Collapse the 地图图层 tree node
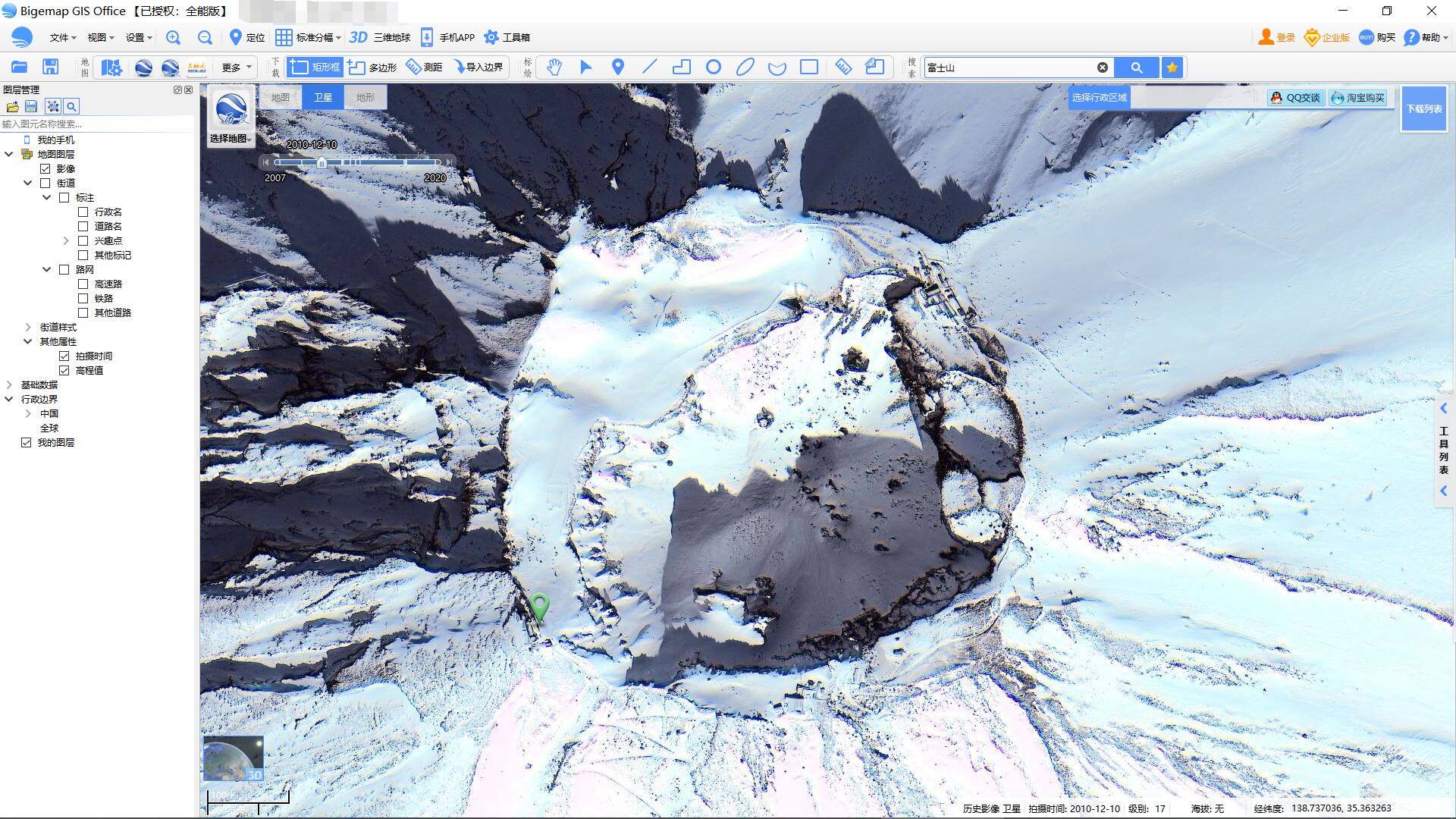1456x819 pixels. (9, 154)
